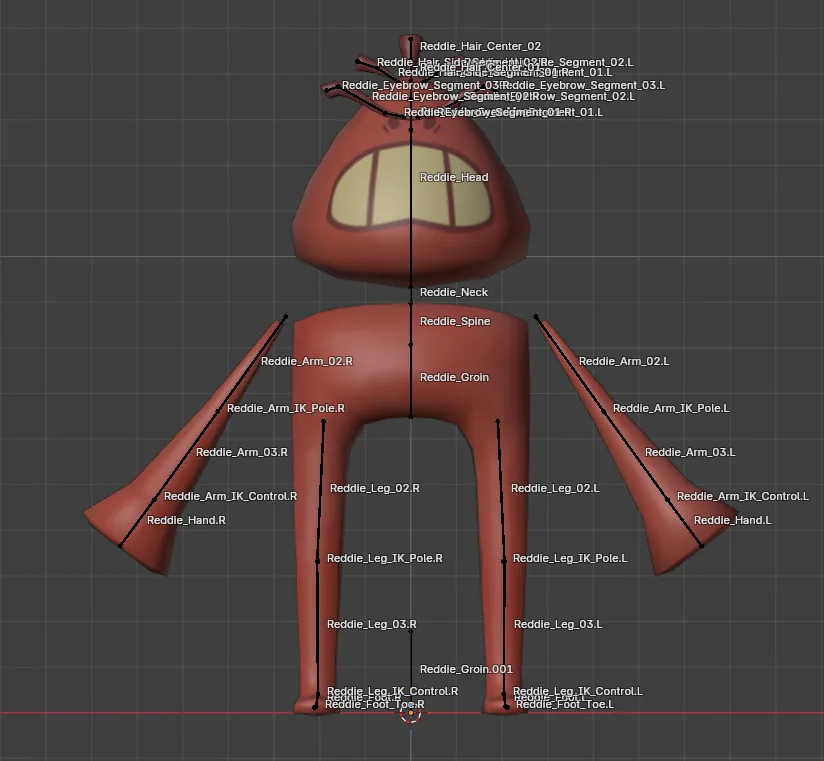Click the Reddie_Arm_IK_Control.R label

231,496
